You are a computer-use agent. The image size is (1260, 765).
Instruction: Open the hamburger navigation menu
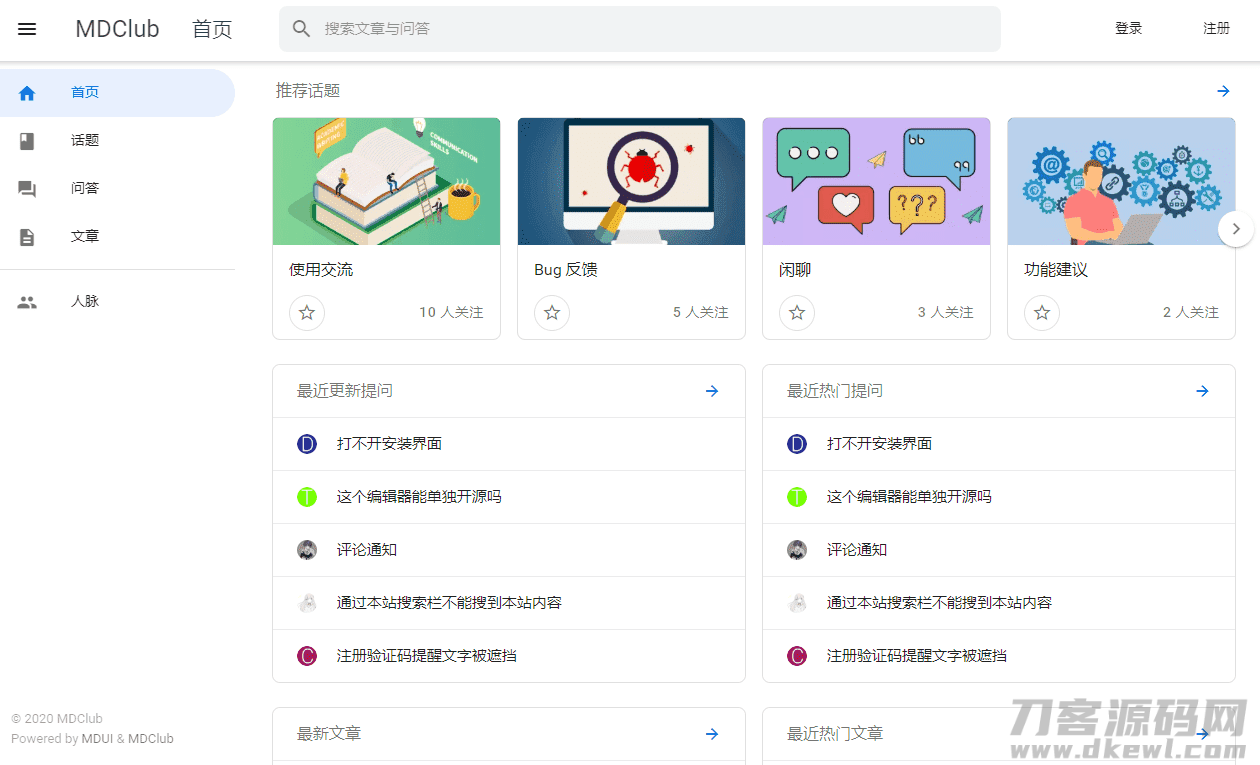coord(26,28)
